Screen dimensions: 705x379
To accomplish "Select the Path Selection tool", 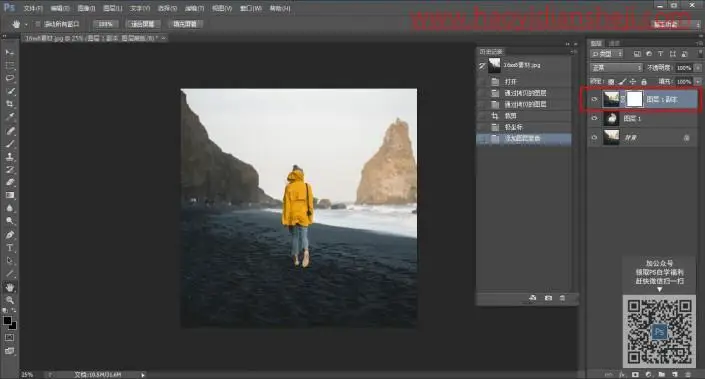I will pos(9,261).
